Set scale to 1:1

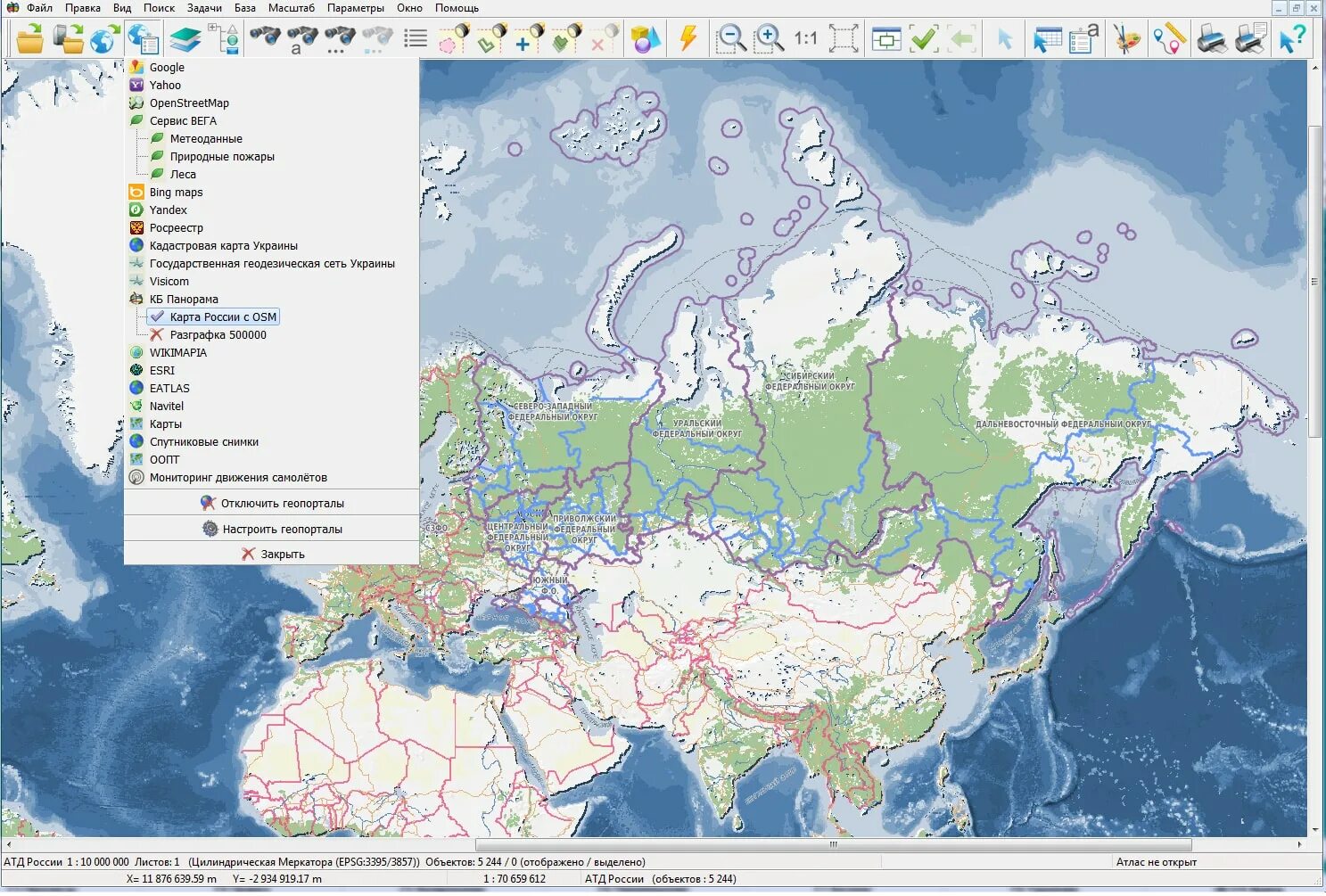[x=805, y=38]
